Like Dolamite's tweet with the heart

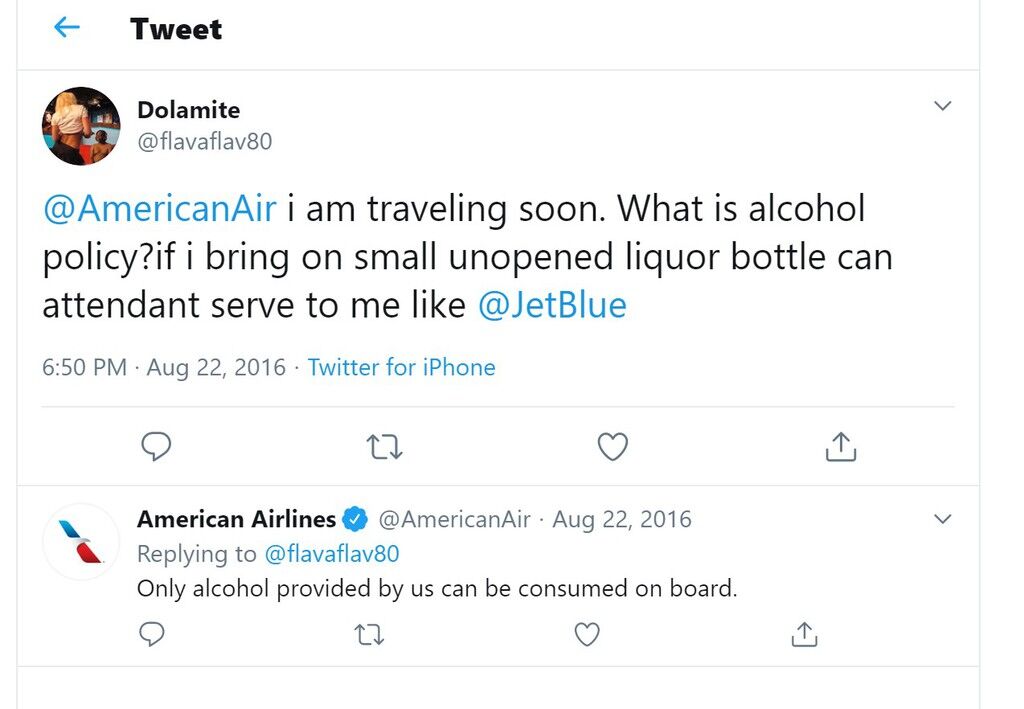point(613,447)
